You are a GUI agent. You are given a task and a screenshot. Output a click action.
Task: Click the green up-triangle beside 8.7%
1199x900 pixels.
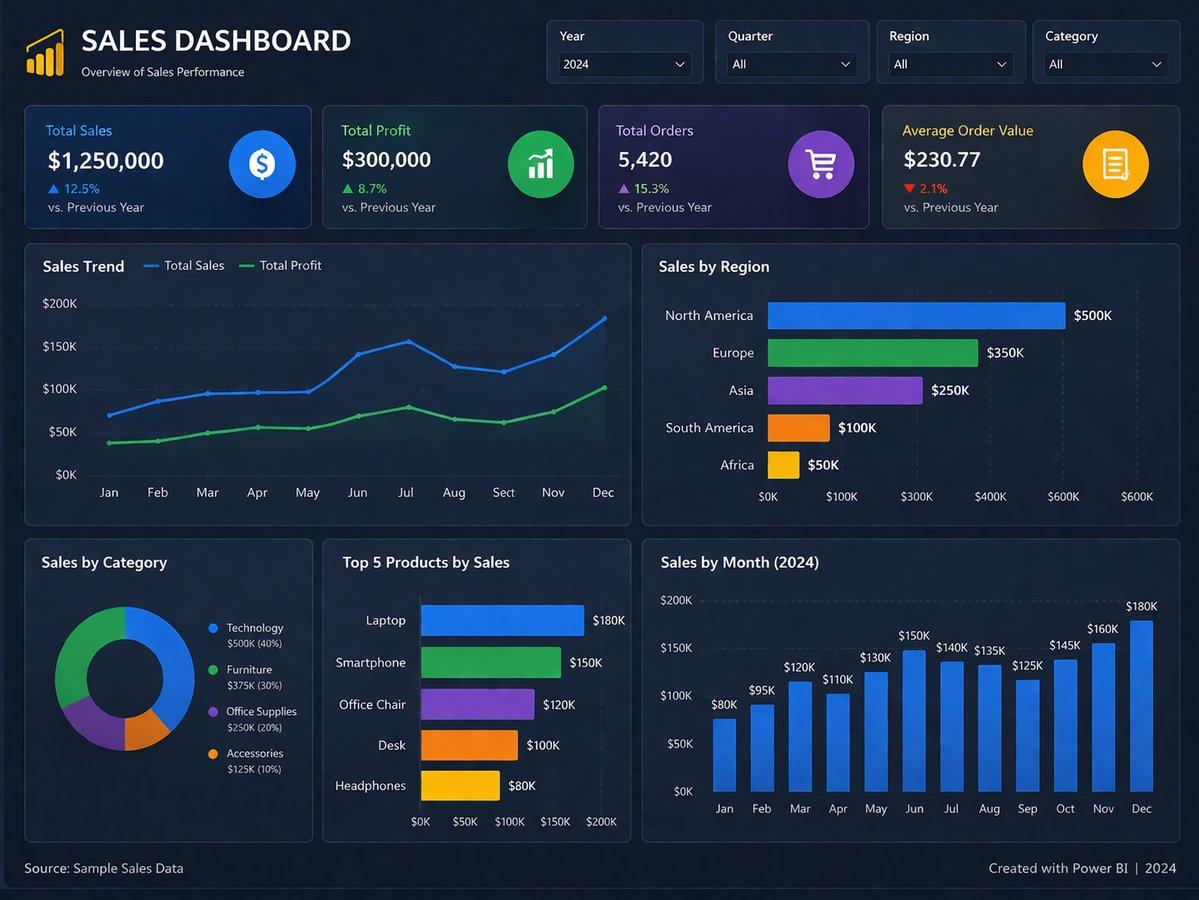(x=348, y=189)
